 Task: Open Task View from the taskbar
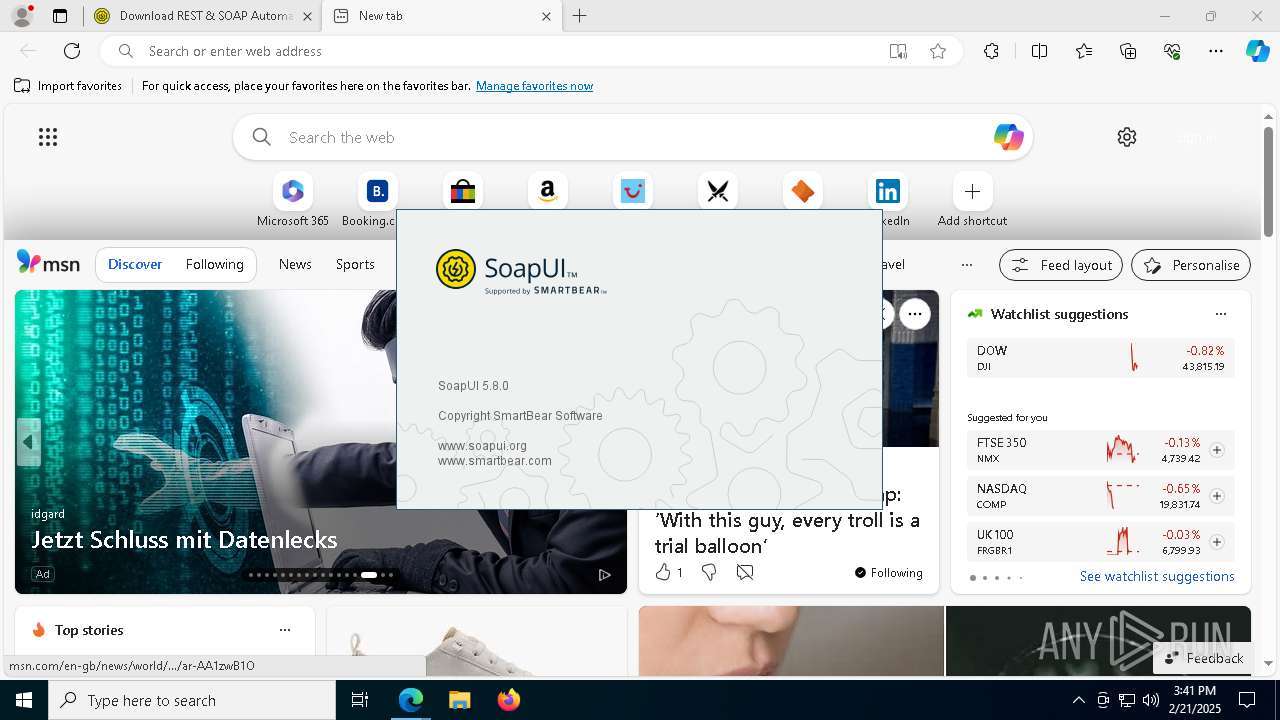point(360,700)
